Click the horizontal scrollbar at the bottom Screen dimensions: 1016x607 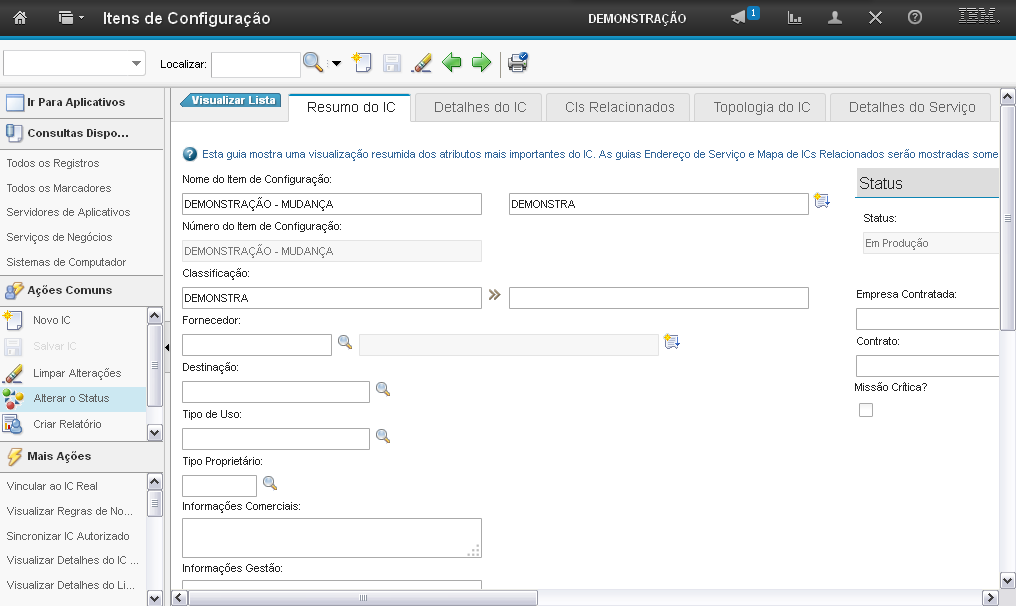coord(363,598)
